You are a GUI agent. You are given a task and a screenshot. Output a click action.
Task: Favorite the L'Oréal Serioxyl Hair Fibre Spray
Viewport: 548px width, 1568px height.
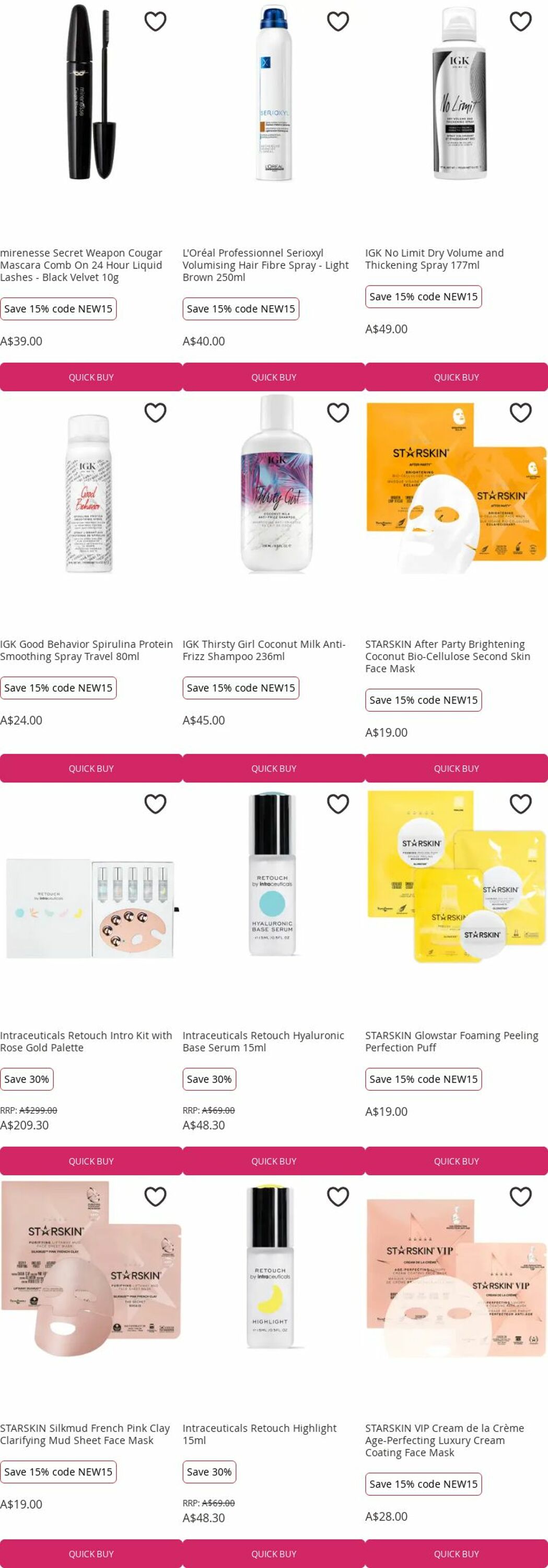[337, 21]
